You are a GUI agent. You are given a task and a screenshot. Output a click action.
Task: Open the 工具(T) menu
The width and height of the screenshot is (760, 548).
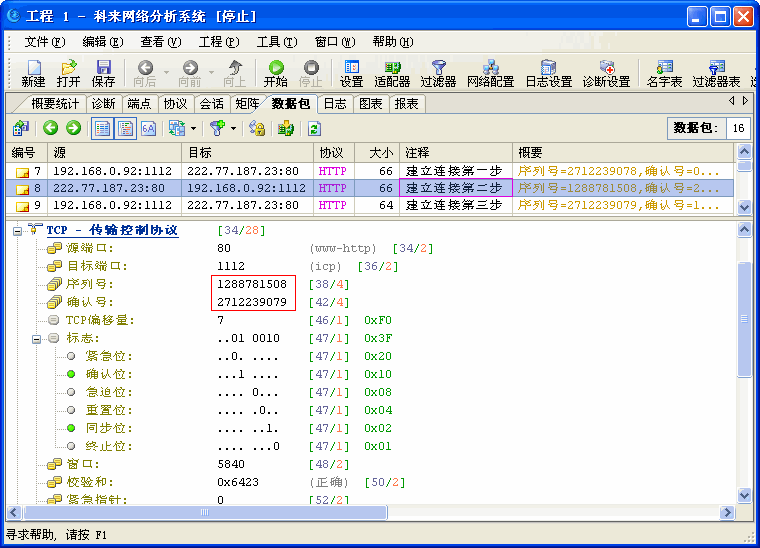[277, 42]
